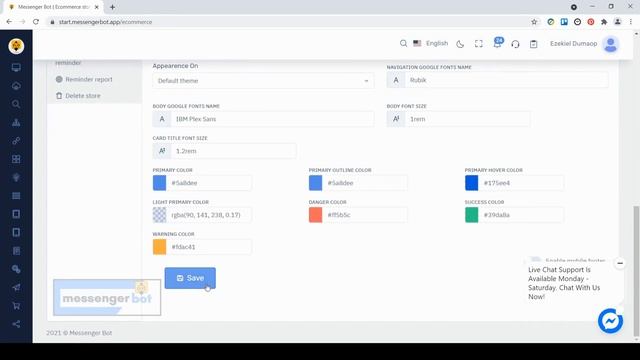Screen dimensions: 640x360
Task: Focus the Primary Color hex input
Action: 209,183
